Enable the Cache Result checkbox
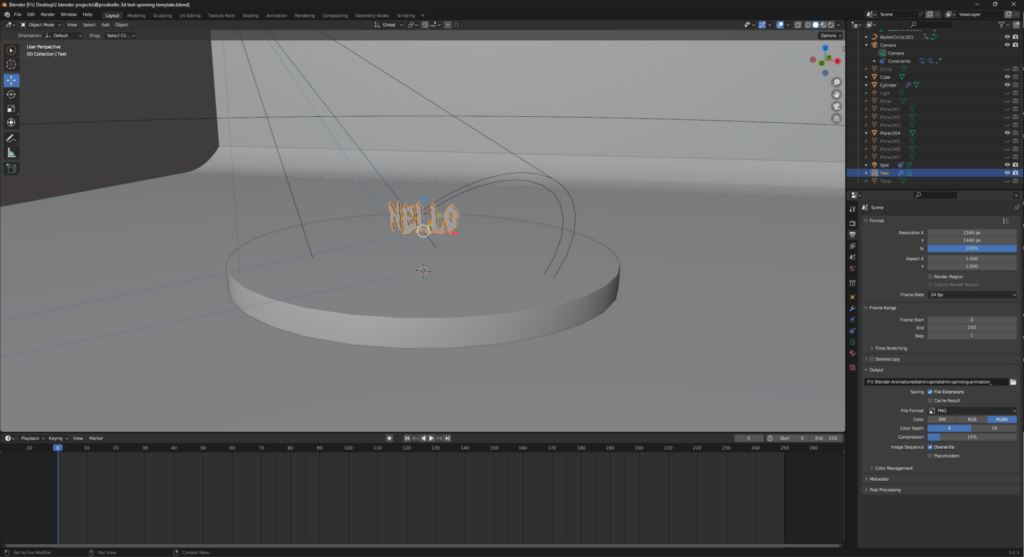The height and width of the screenshot is (557, 1024). click(x=930, y=400)
